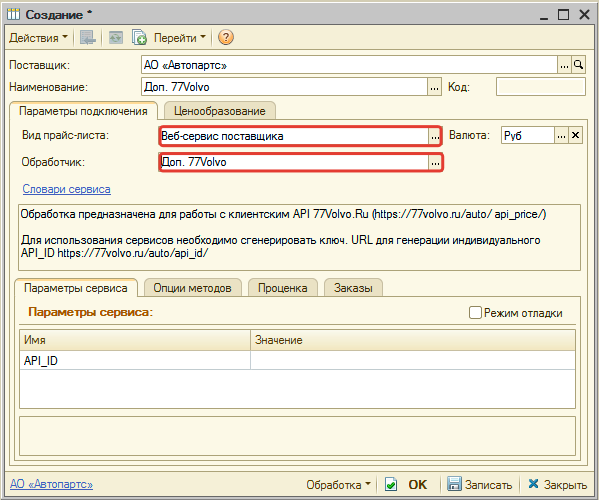Open the Действия dropdown menu

pos(38,37)
